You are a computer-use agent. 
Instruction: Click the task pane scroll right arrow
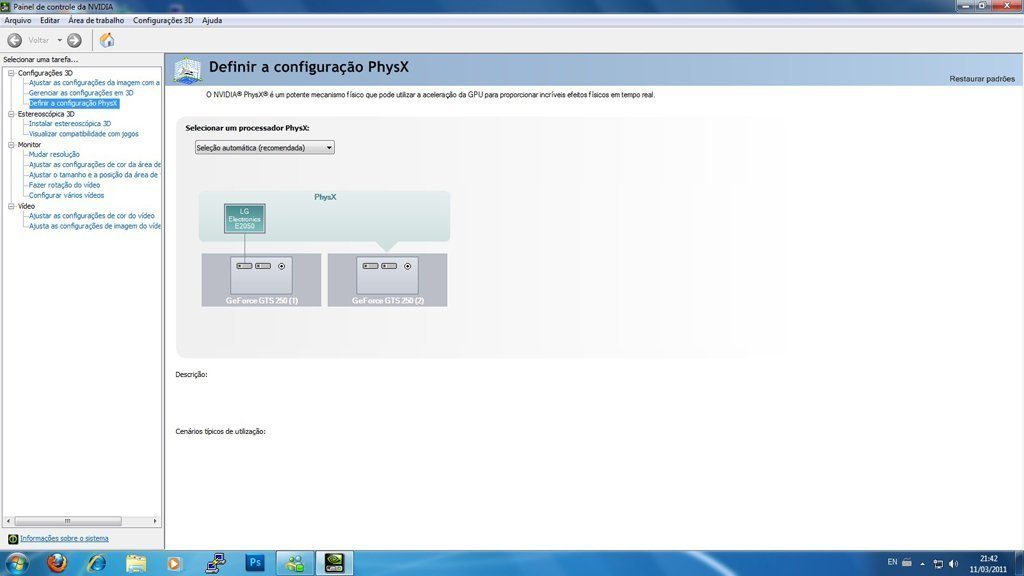coord(155,521)
